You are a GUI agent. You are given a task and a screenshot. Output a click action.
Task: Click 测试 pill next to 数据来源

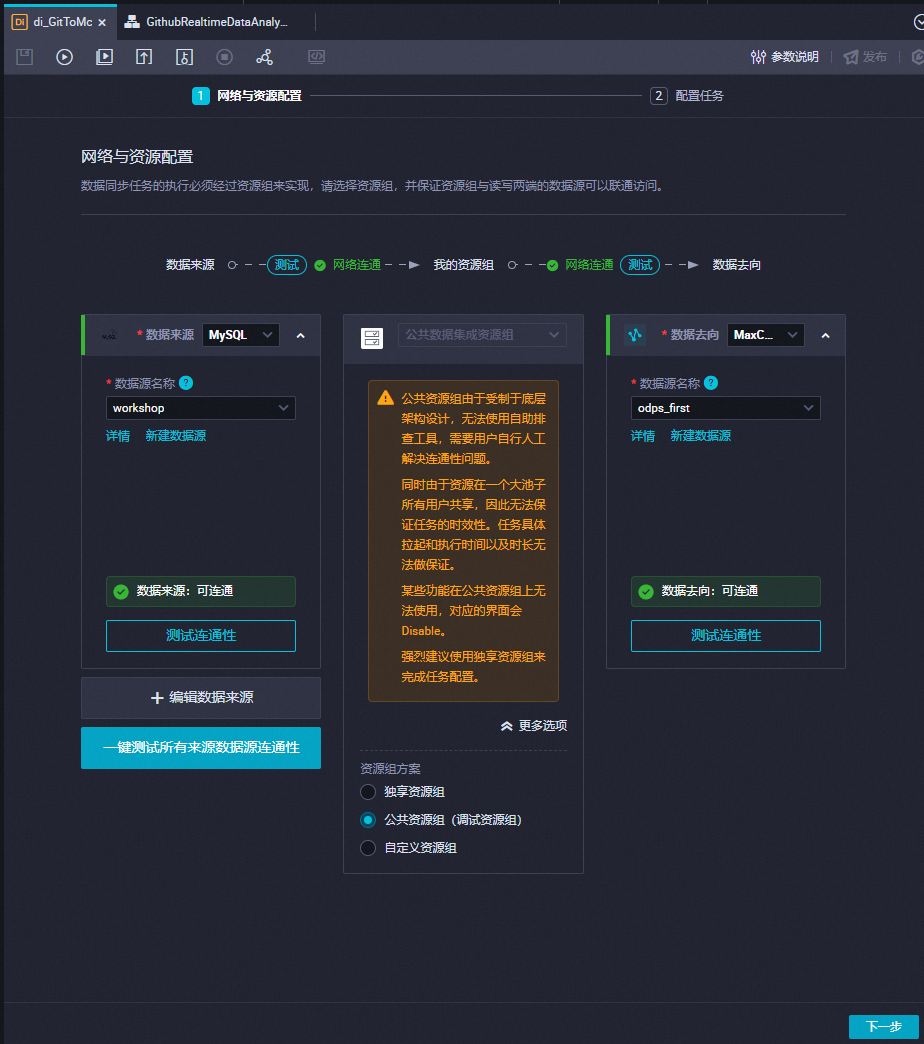tap(287, 265)
